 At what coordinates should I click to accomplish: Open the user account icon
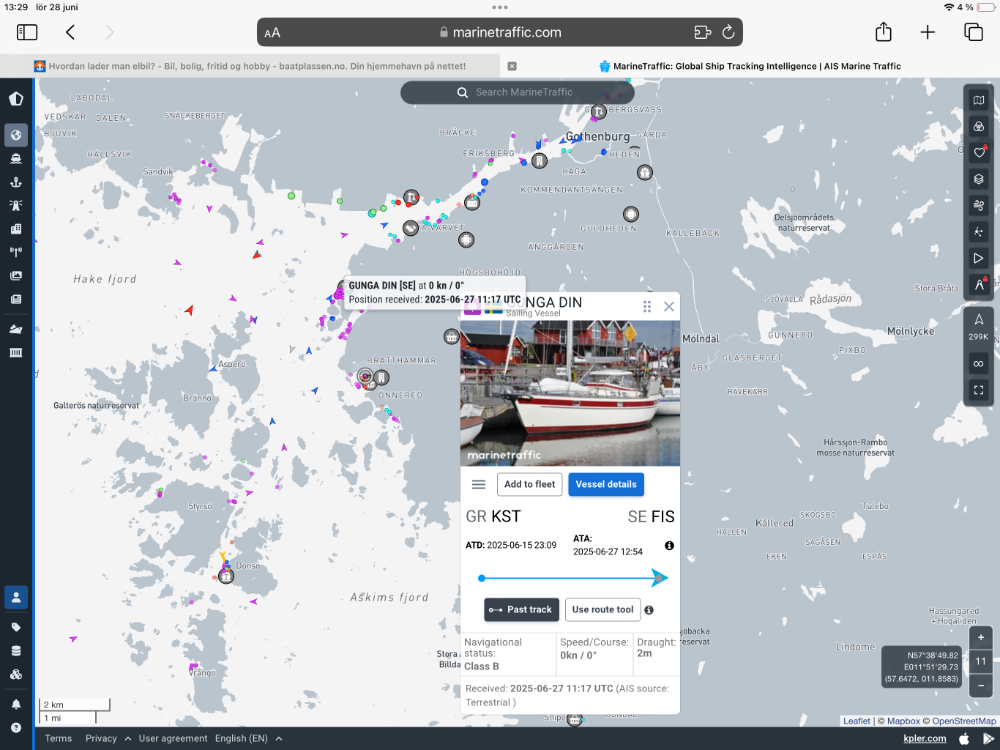pyautogui.click(x=16, y=598)
